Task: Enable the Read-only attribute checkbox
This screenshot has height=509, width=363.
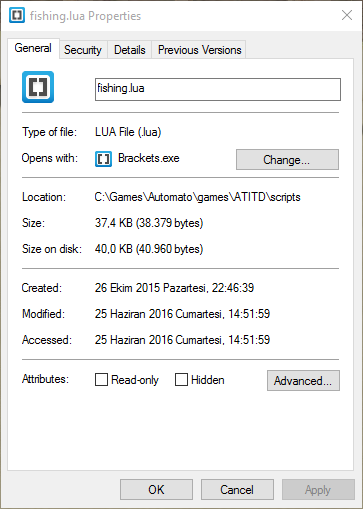Action: (101, 379)
